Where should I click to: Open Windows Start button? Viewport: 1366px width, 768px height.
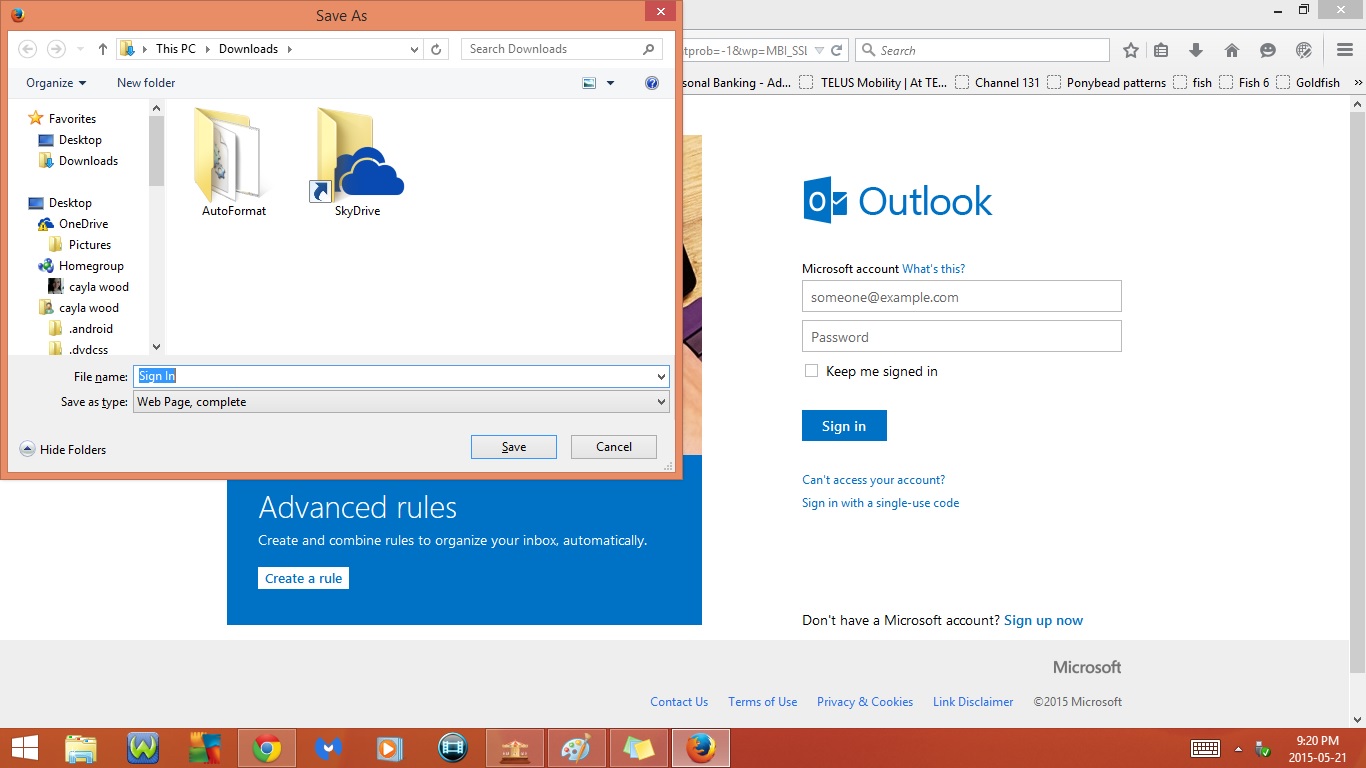click(24, 748)
